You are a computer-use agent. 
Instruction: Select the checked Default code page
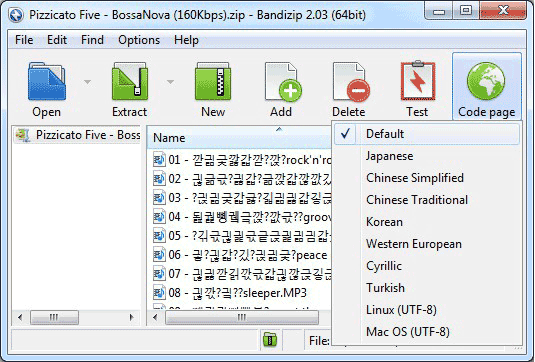426,134
